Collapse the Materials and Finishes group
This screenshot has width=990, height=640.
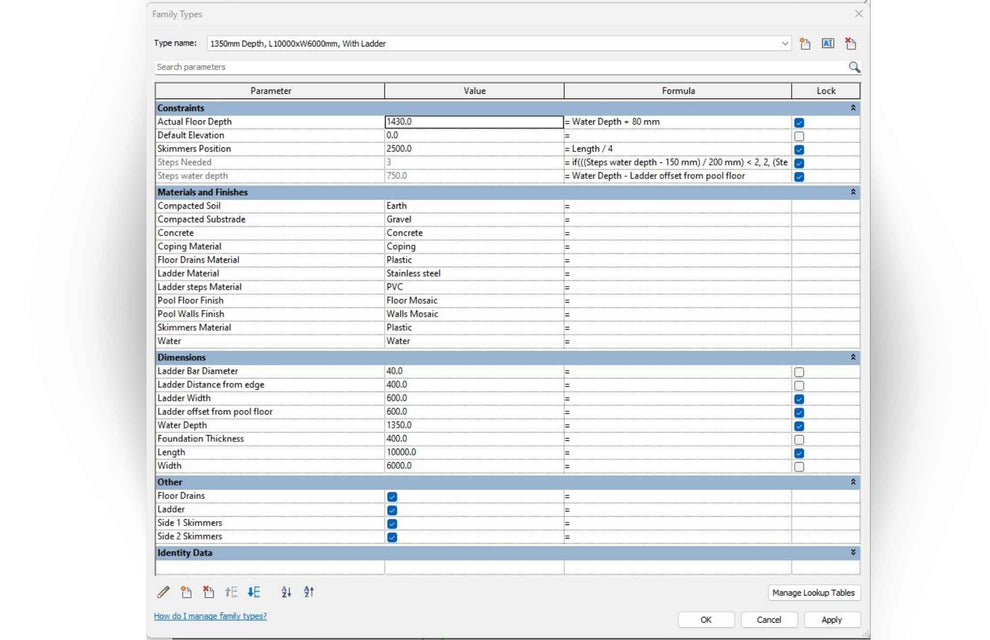[853, 192]
